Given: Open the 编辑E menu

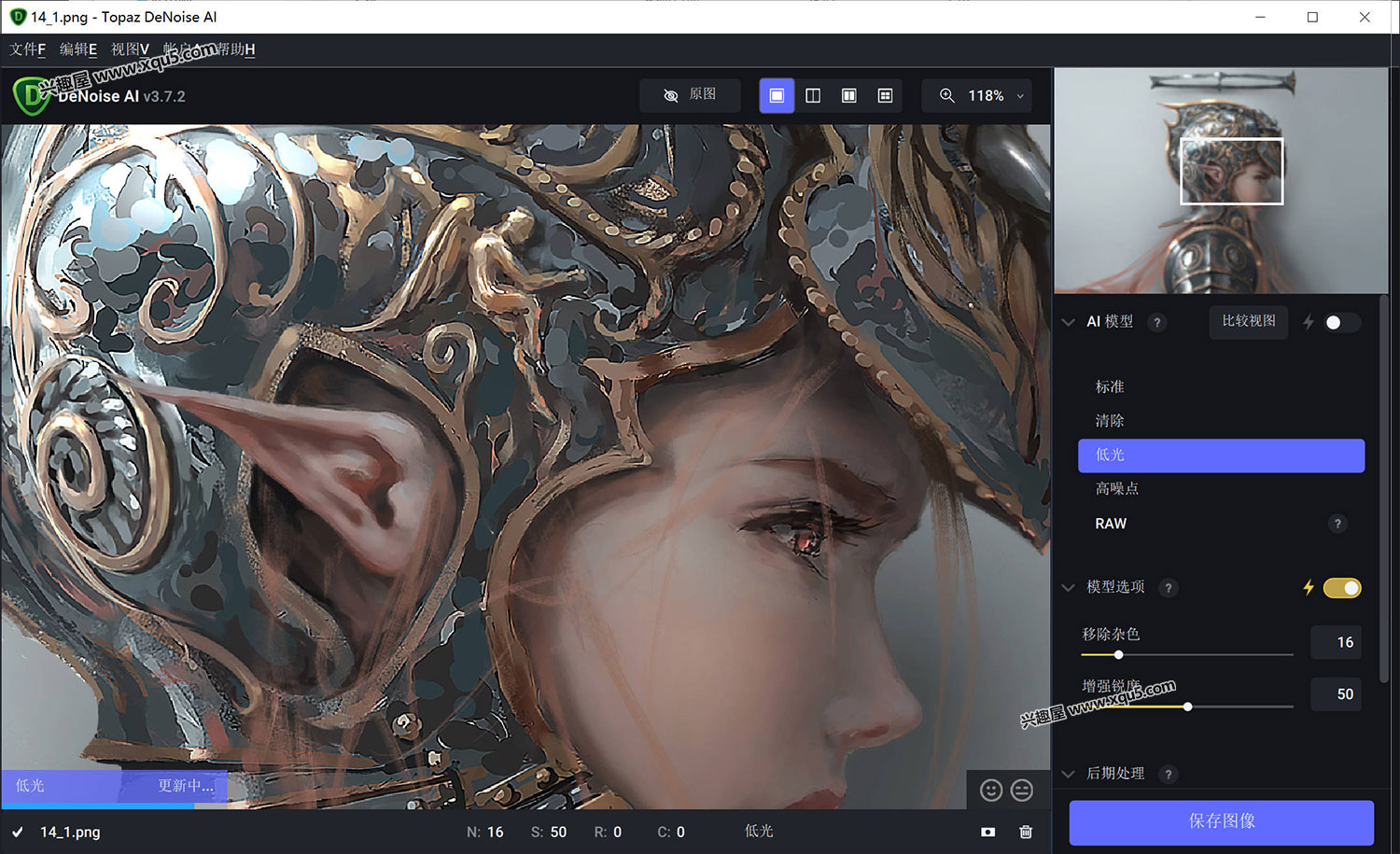Looking at the screenshot, I should click(x=78, y=49).
